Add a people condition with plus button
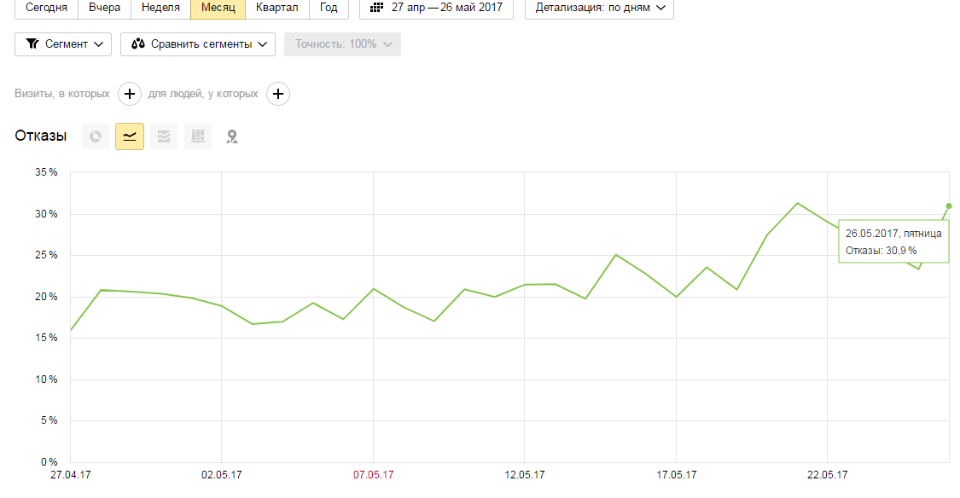 coord(278,94)
